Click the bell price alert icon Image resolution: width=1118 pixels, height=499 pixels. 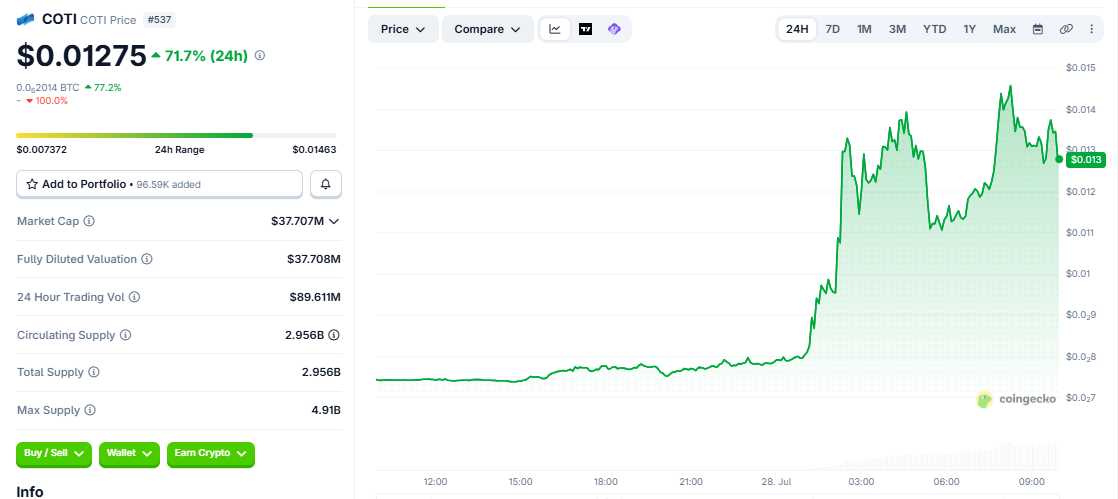326,184
